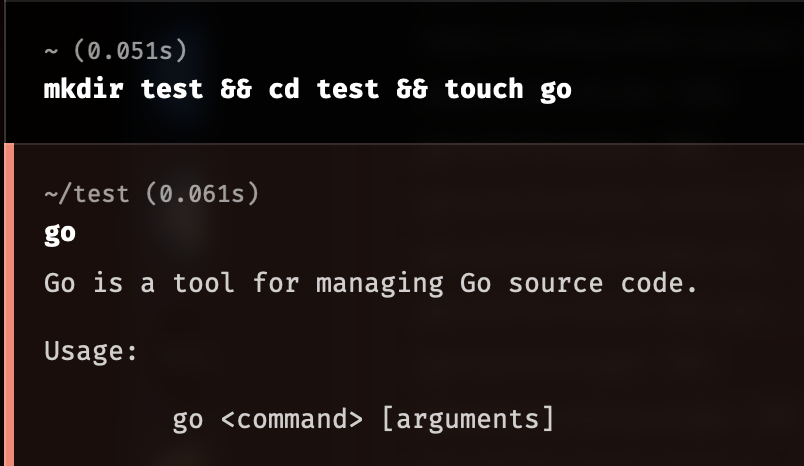Select the first block's mkdir command line
Screen dimensions: 804x466
308,90
